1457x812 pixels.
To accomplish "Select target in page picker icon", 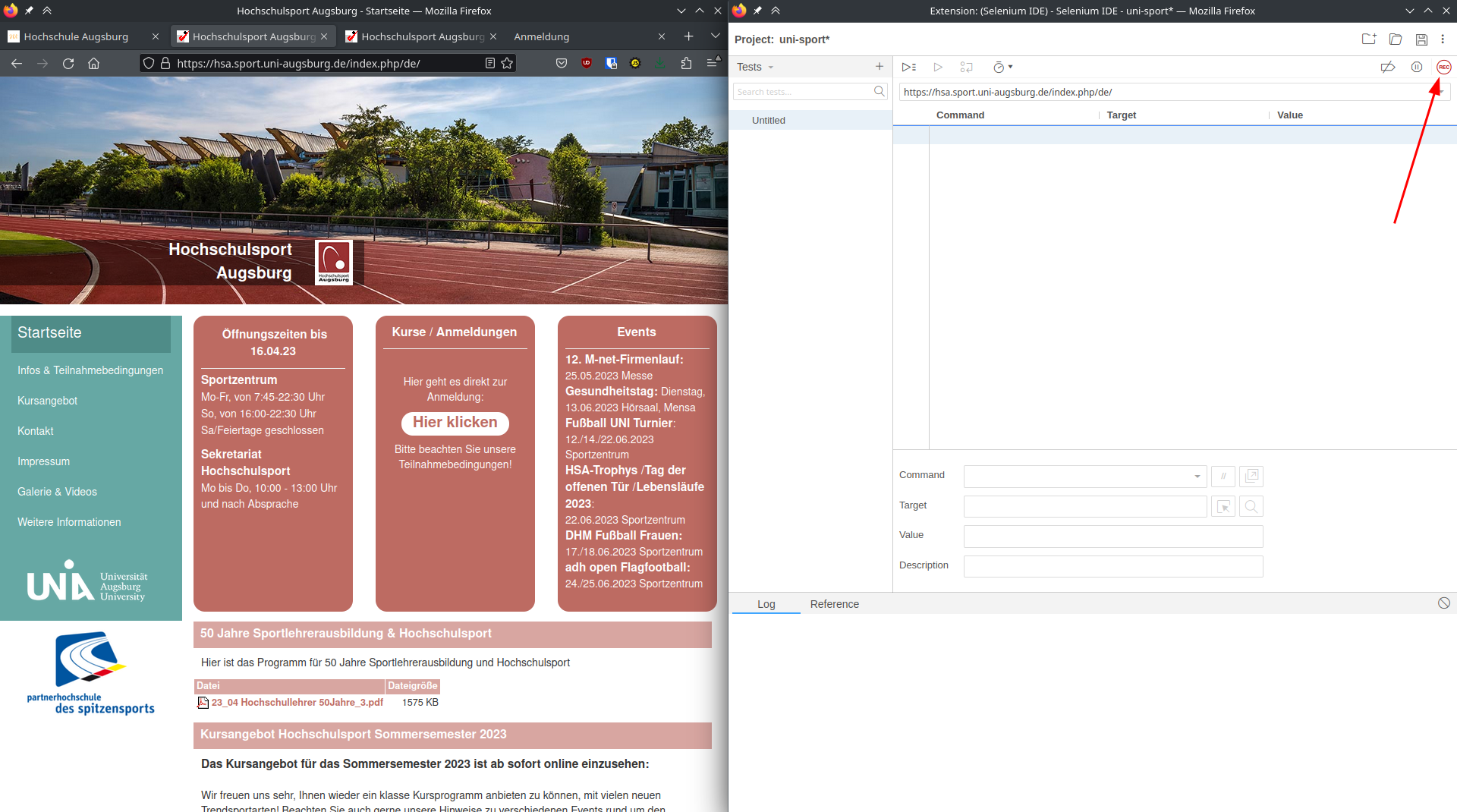I will pyautogui.click(x=1223, y=507).
